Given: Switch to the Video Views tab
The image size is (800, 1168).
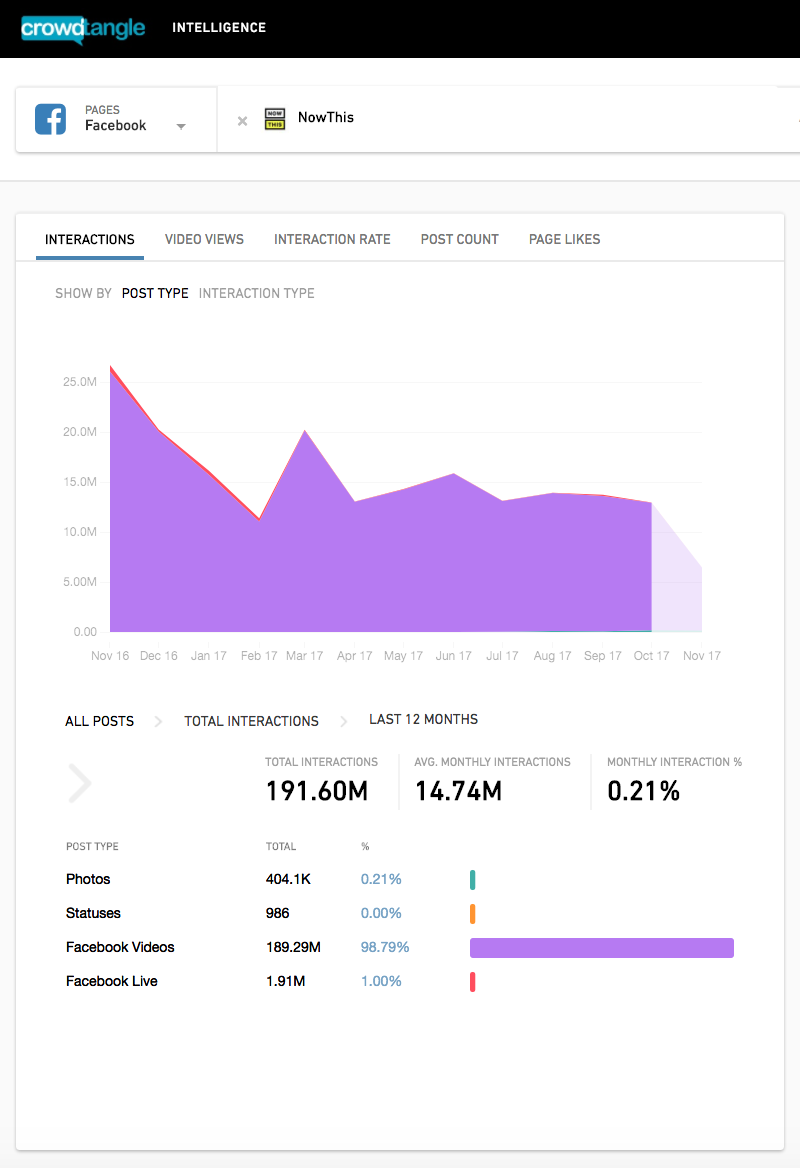Looking at the screenshot, I should point(204,240).
